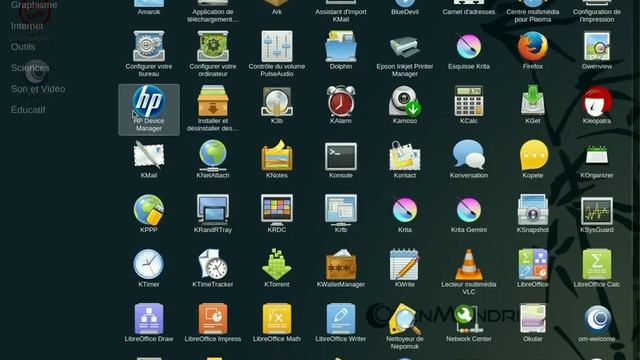
Task: Open KPPP dialer
Action: point(149,214)
